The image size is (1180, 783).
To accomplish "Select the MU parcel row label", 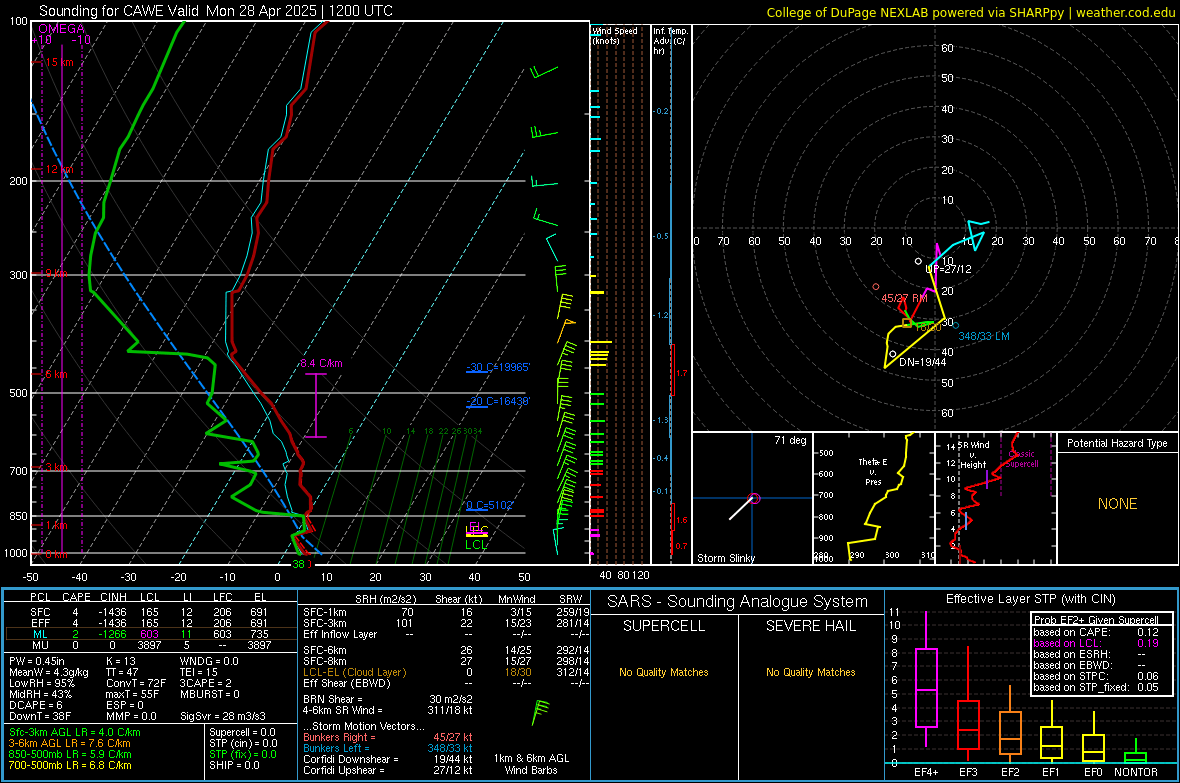I will (40, 645).
